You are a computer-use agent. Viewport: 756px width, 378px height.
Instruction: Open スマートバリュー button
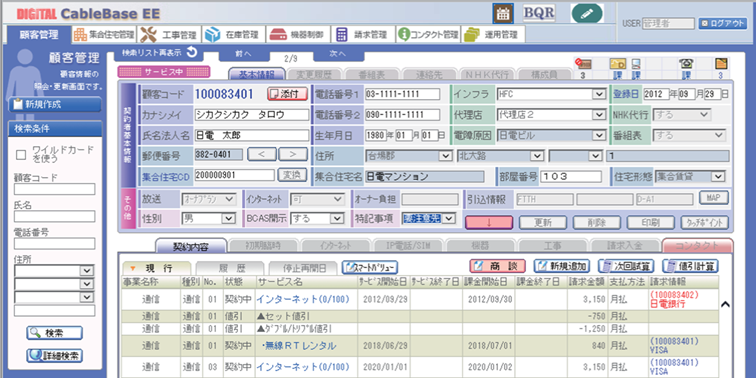[x=370, y=267]
